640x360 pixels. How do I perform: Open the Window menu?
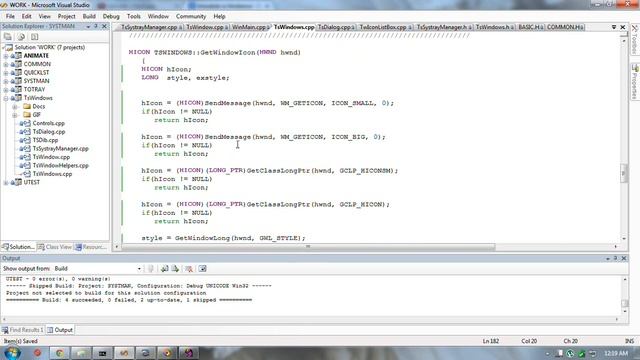pos(158,16)
